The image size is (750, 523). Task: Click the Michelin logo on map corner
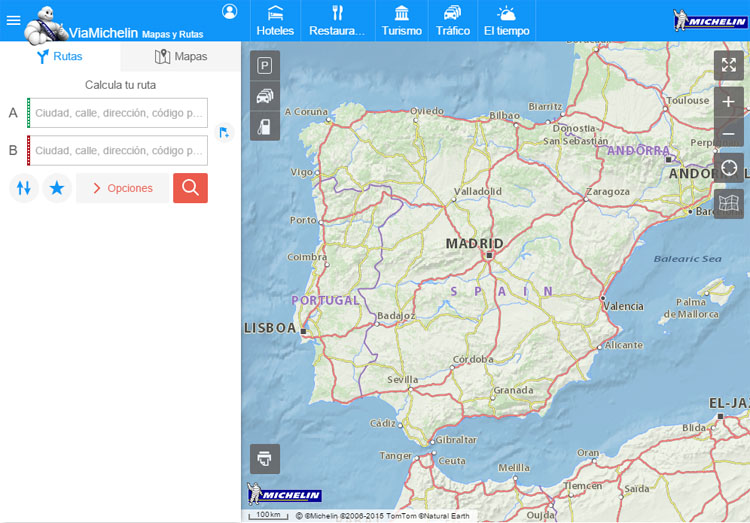[x=284, y=494]
